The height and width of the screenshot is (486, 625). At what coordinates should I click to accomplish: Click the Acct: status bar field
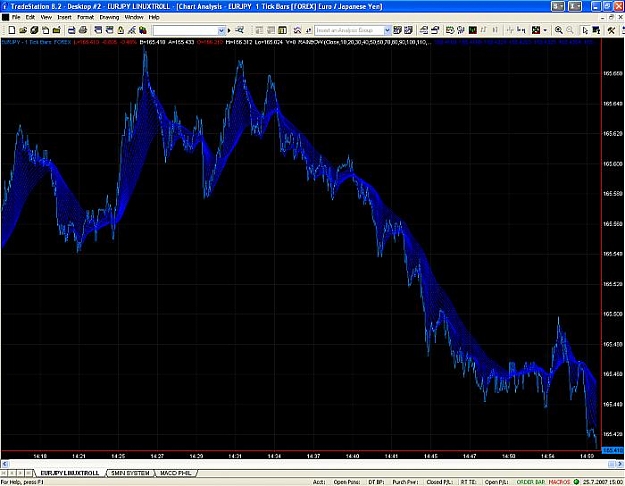click(x=319, y=482)
